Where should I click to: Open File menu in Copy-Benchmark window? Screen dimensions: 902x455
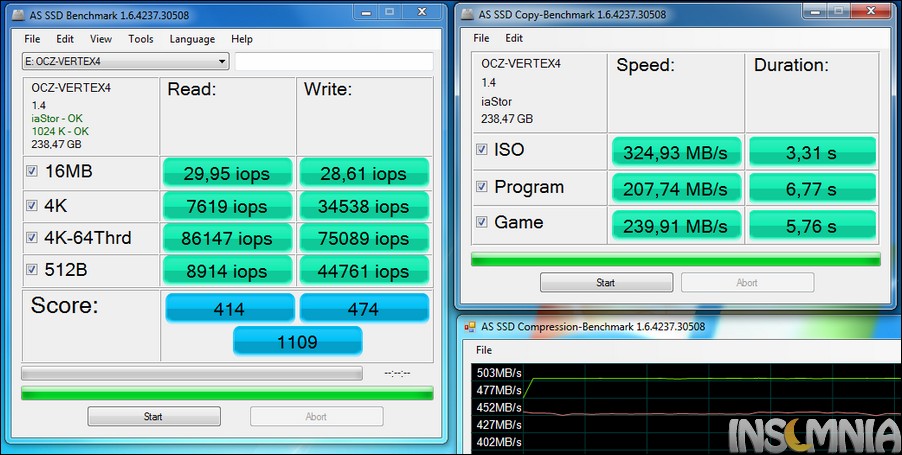click(481, 38)
